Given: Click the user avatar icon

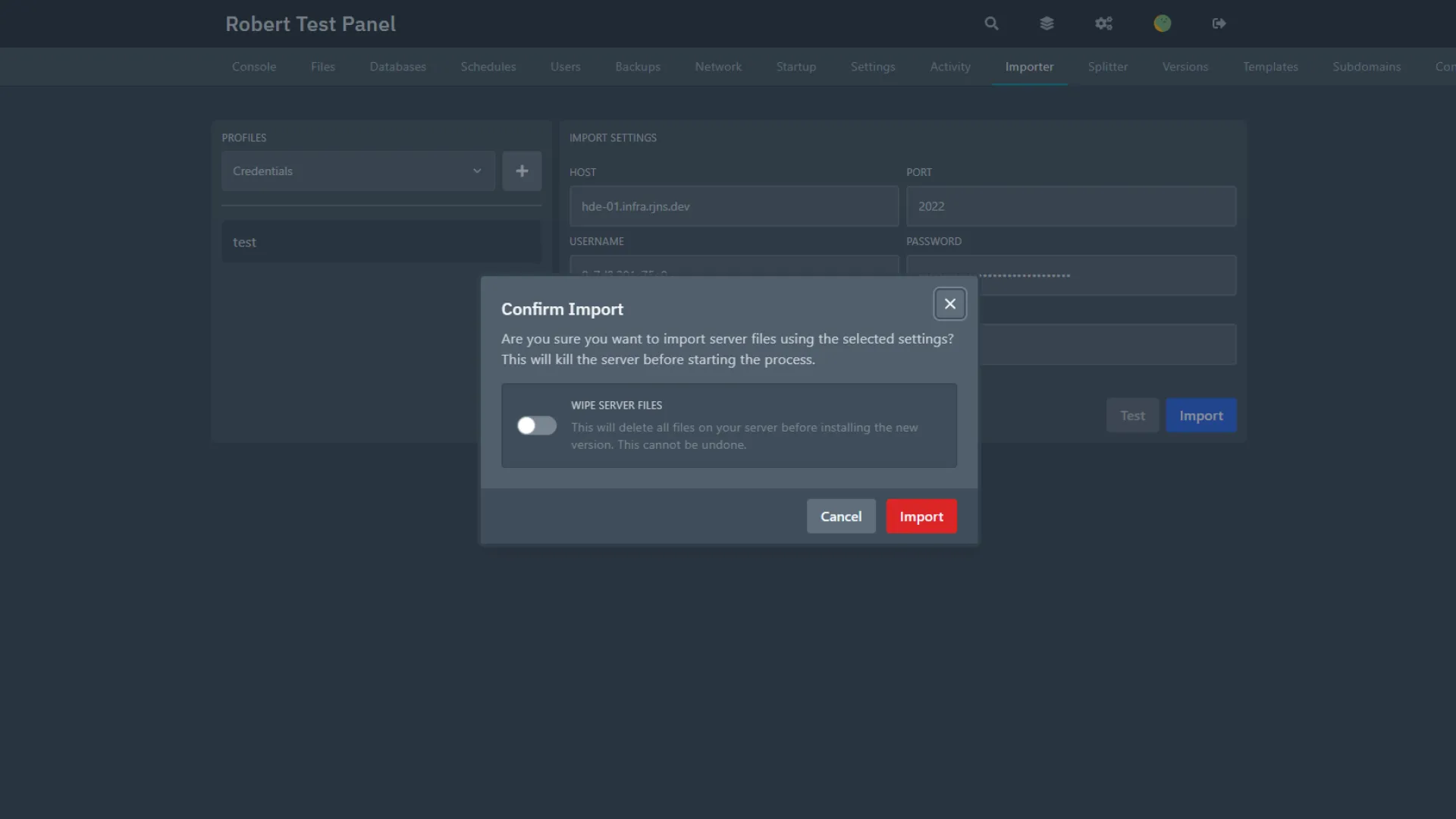Looking at the screenshot, I should click(x=1162, y=24).
